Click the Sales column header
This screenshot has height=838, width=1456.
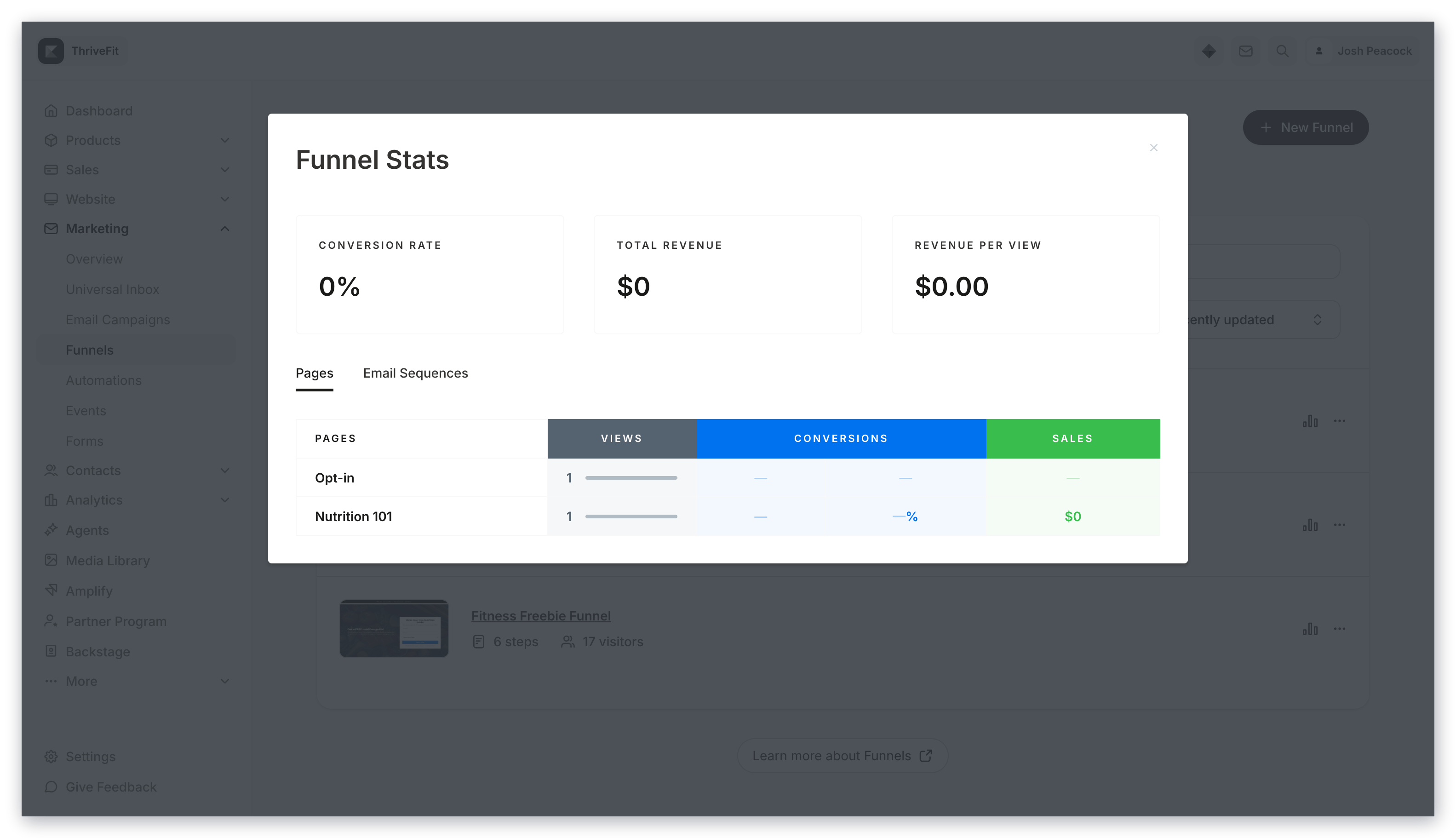pos(1073,439)
